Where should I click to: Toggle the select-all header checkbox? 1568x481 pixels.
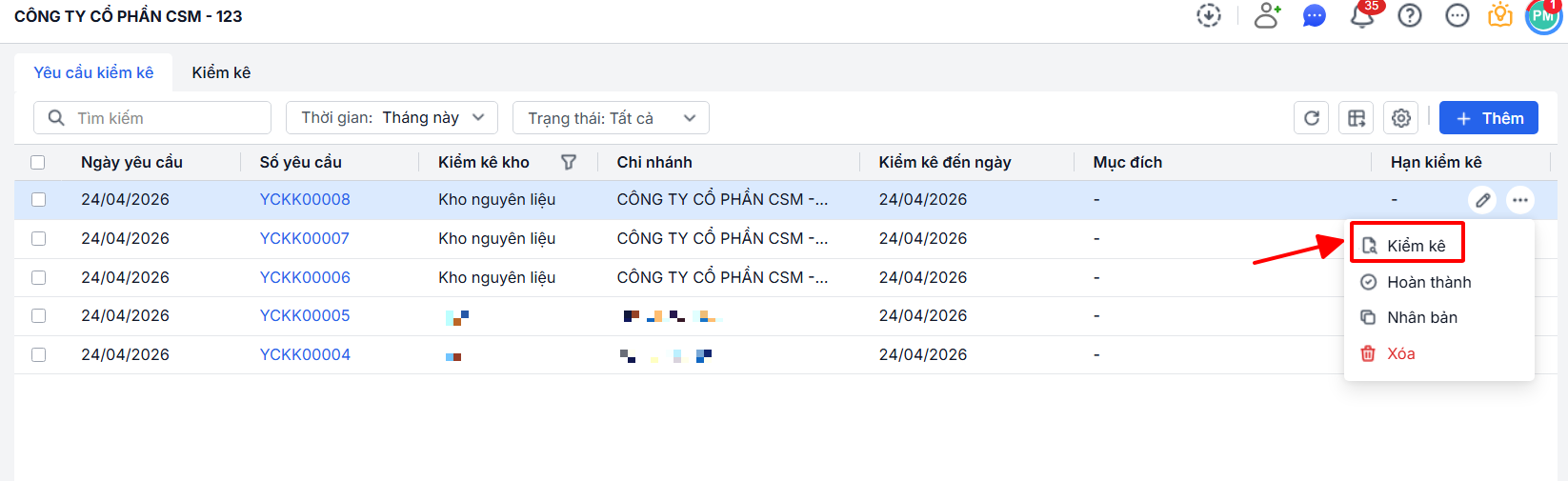coord(38,162)
